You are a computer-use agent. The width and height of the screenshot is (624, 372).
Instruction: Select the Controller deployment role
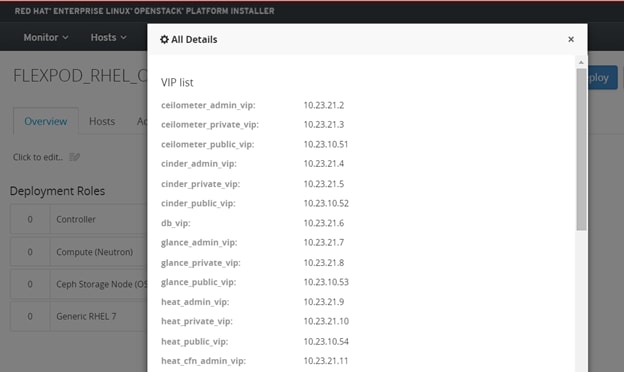[79, 219]
